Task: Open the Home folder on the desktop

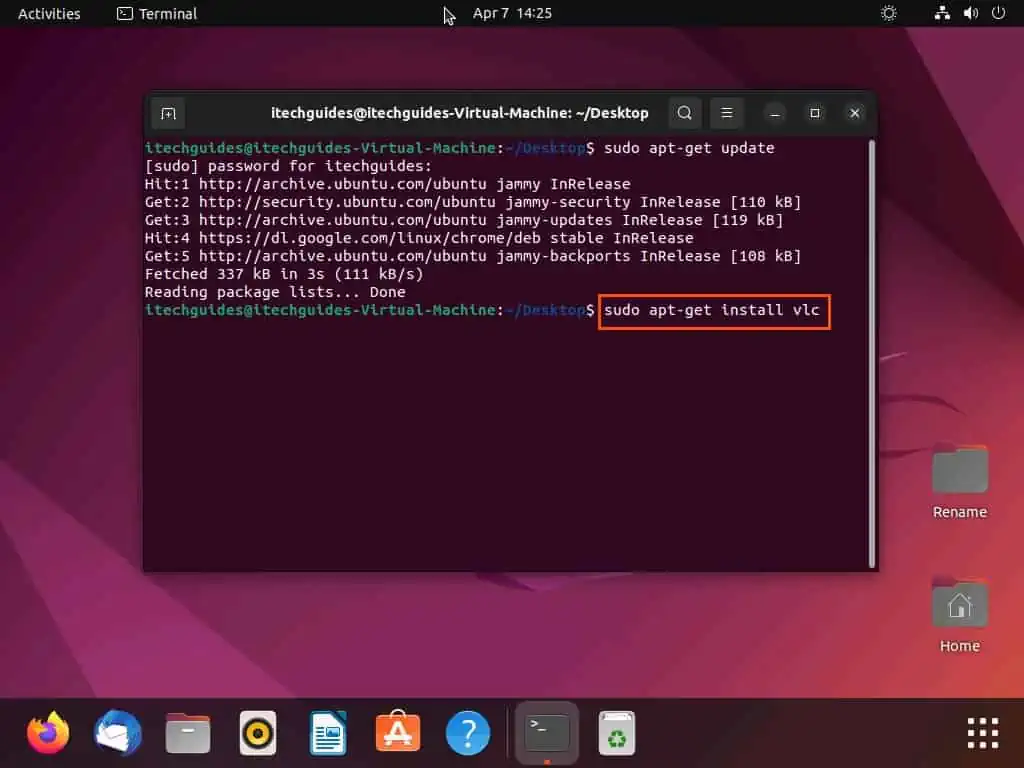Action: pos(959,605)
